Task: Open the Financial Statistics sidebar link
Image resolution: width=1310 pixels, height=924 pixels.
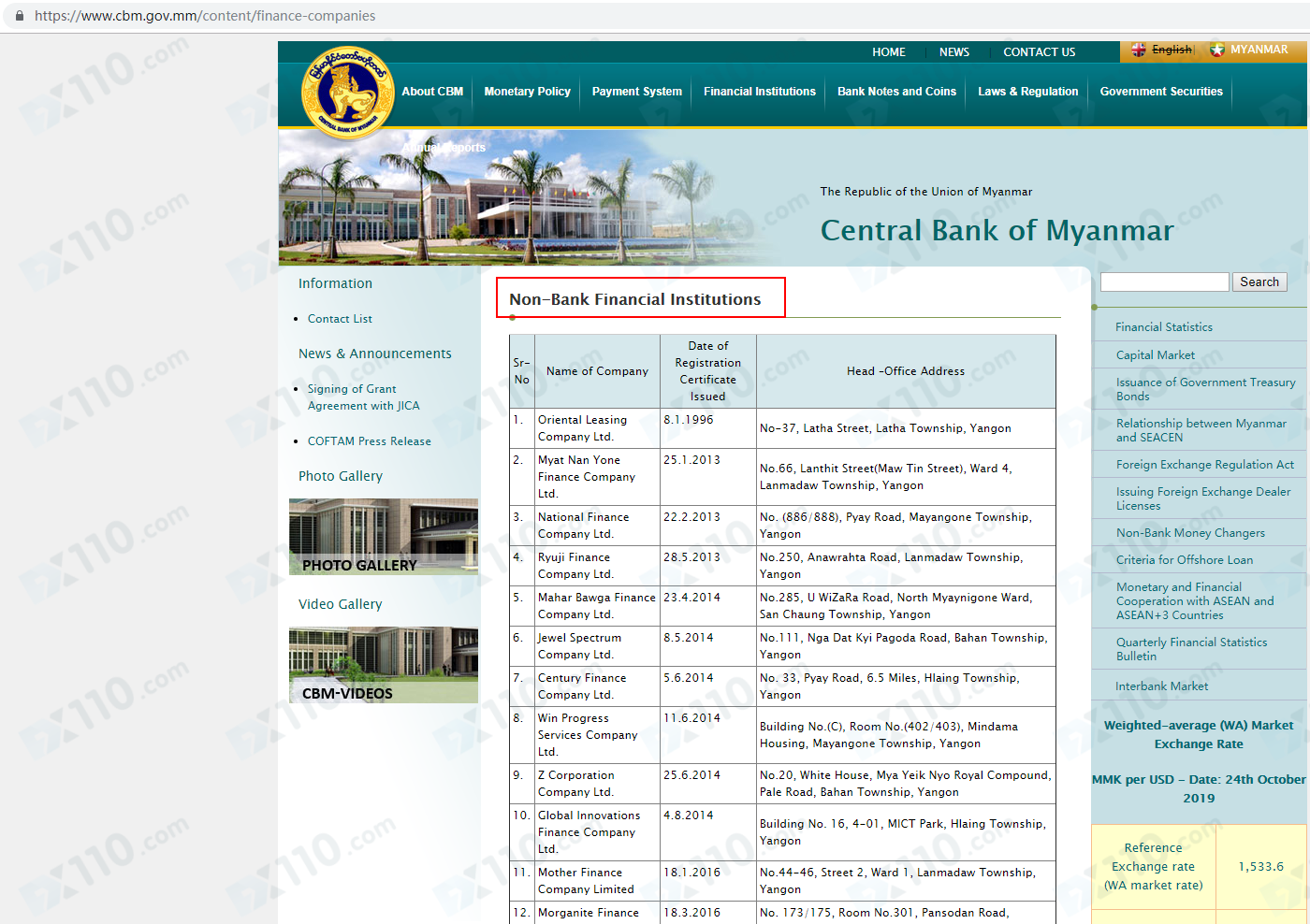Action: tap(1163, 327)
